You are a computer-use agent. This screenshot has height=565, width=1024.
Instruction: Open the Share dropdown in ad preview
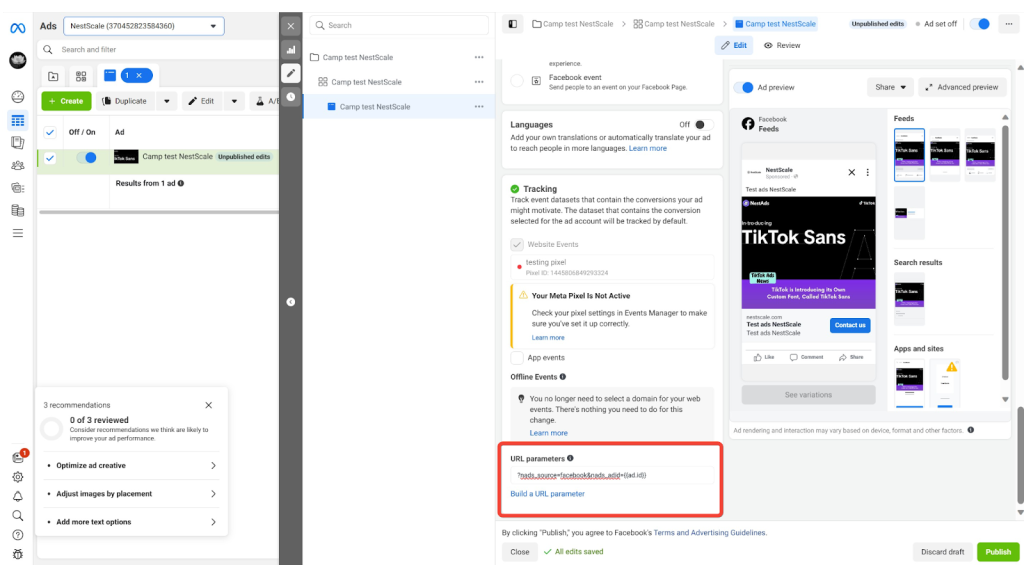[890, 87]
